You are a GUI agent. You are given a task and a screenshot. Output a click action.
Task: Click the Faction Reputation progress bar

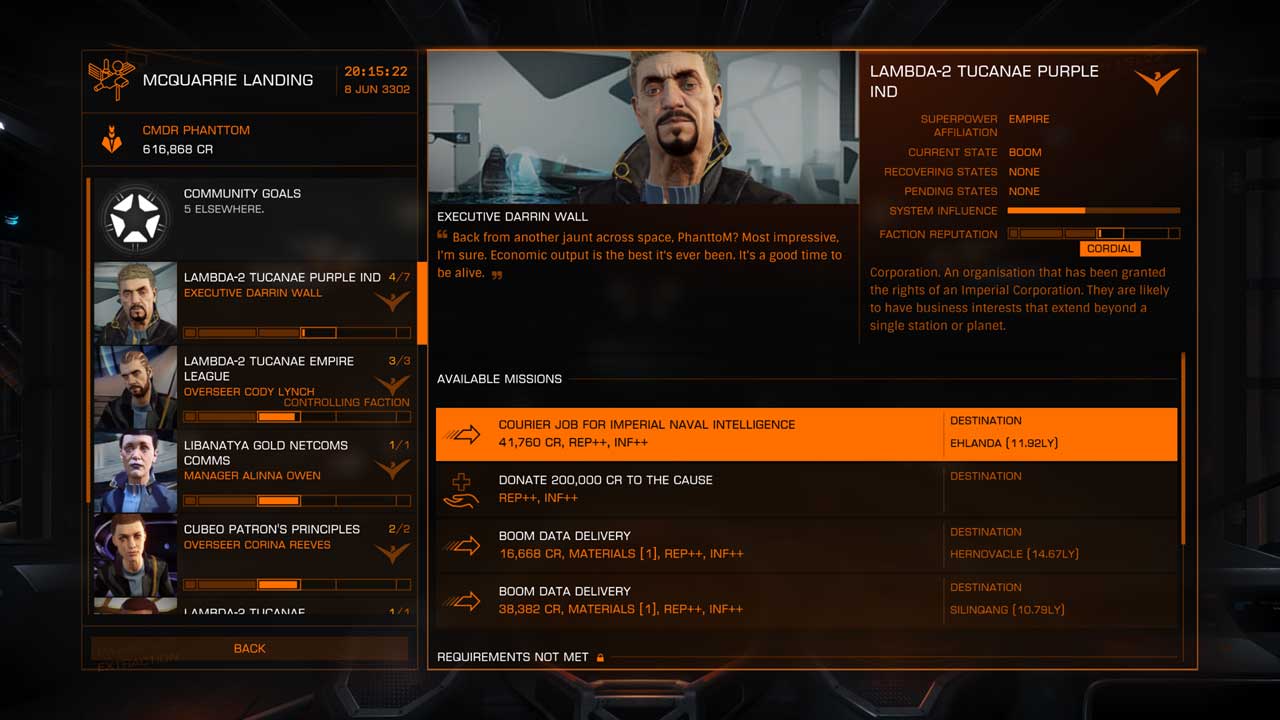(1093, 233)
